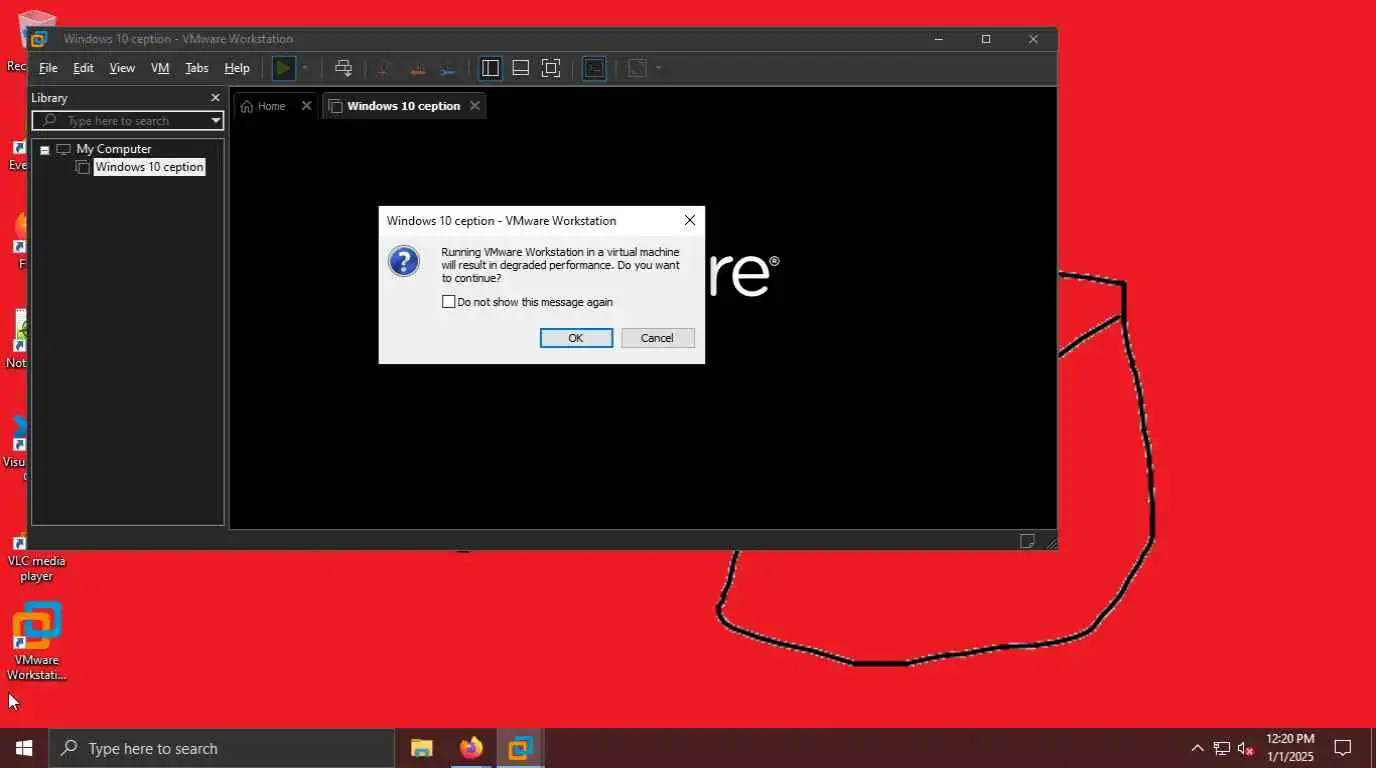Screen dimensions: 1376x768
Task: Click the message log icon in the status bar
Action: [x=1027, y=541]
